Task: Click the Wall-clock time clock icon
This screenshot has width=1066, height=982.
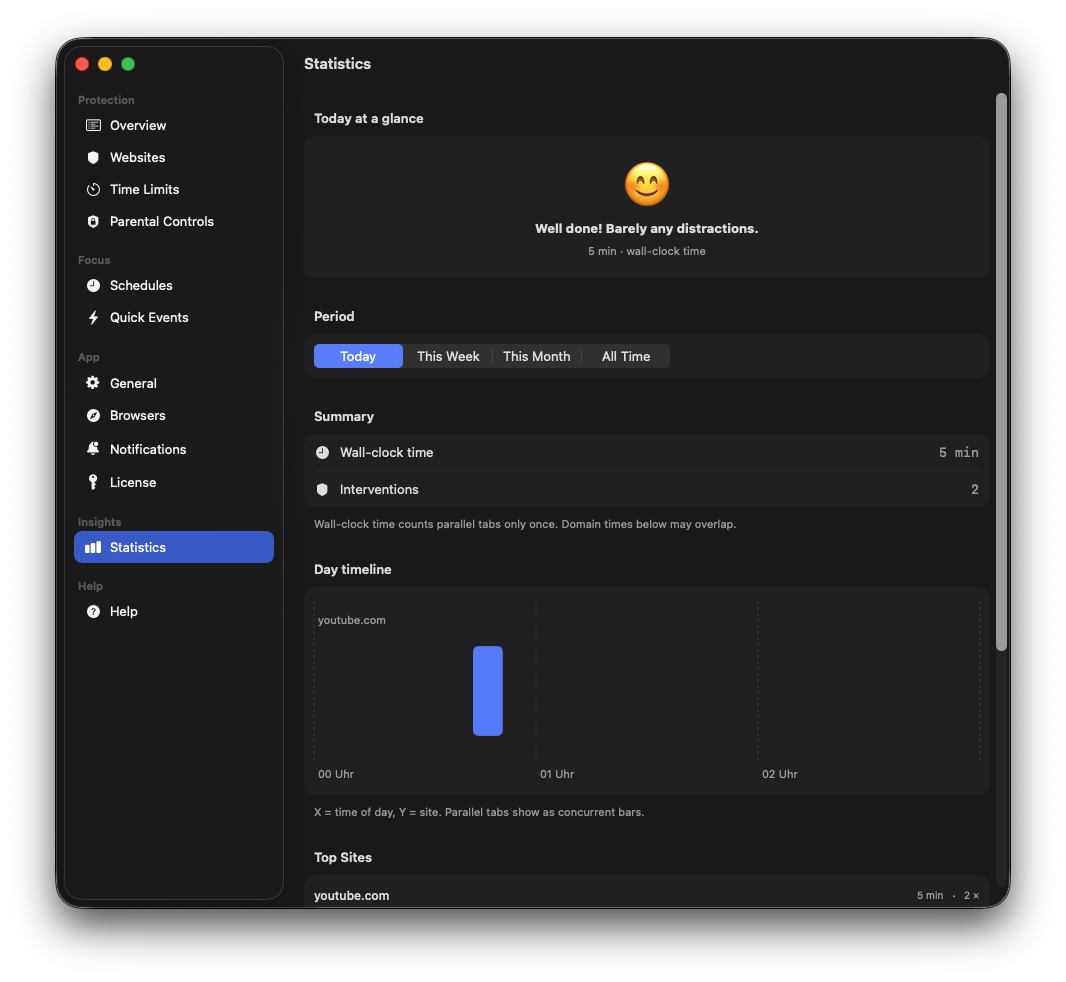Action: 322,452
